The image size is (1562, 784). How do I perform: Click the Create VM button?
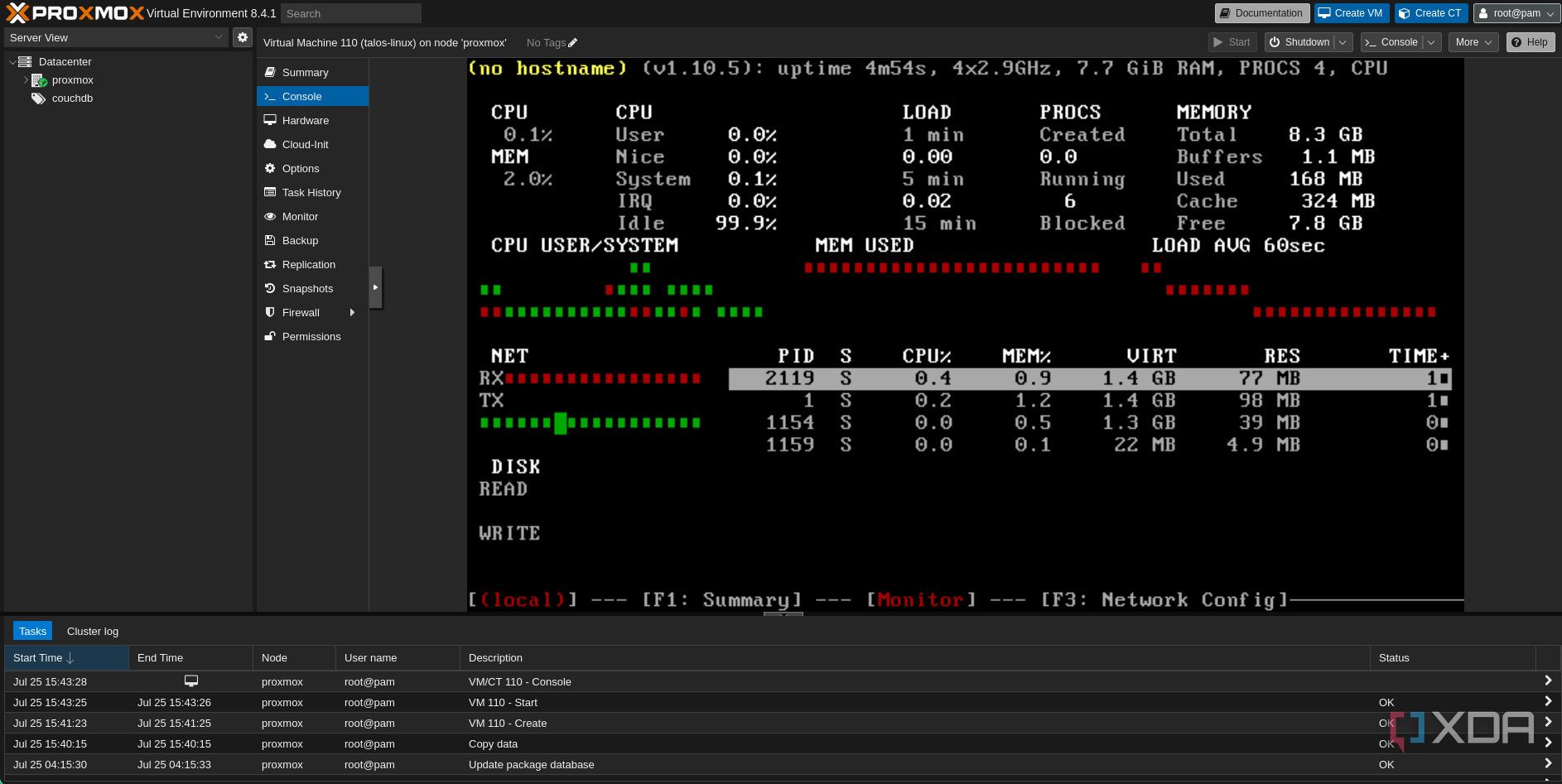click(1350, 13)
